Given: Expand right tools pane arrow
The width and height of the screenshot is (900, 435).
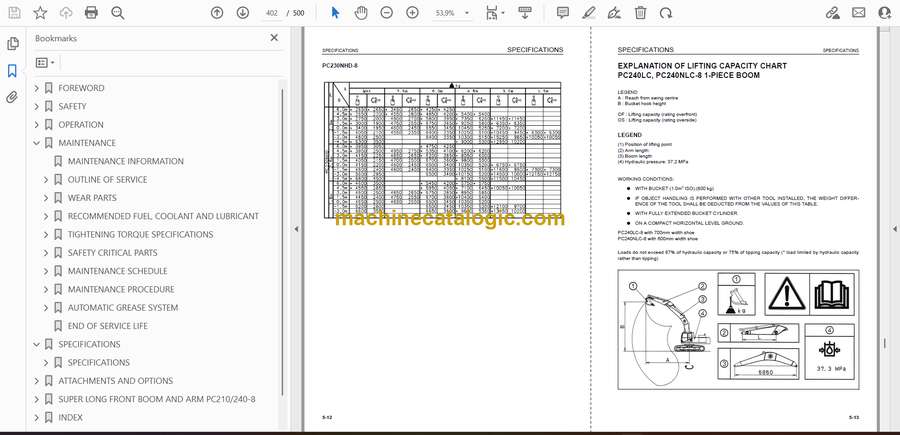Looking at the screenshot, I should tap(894, 229).
